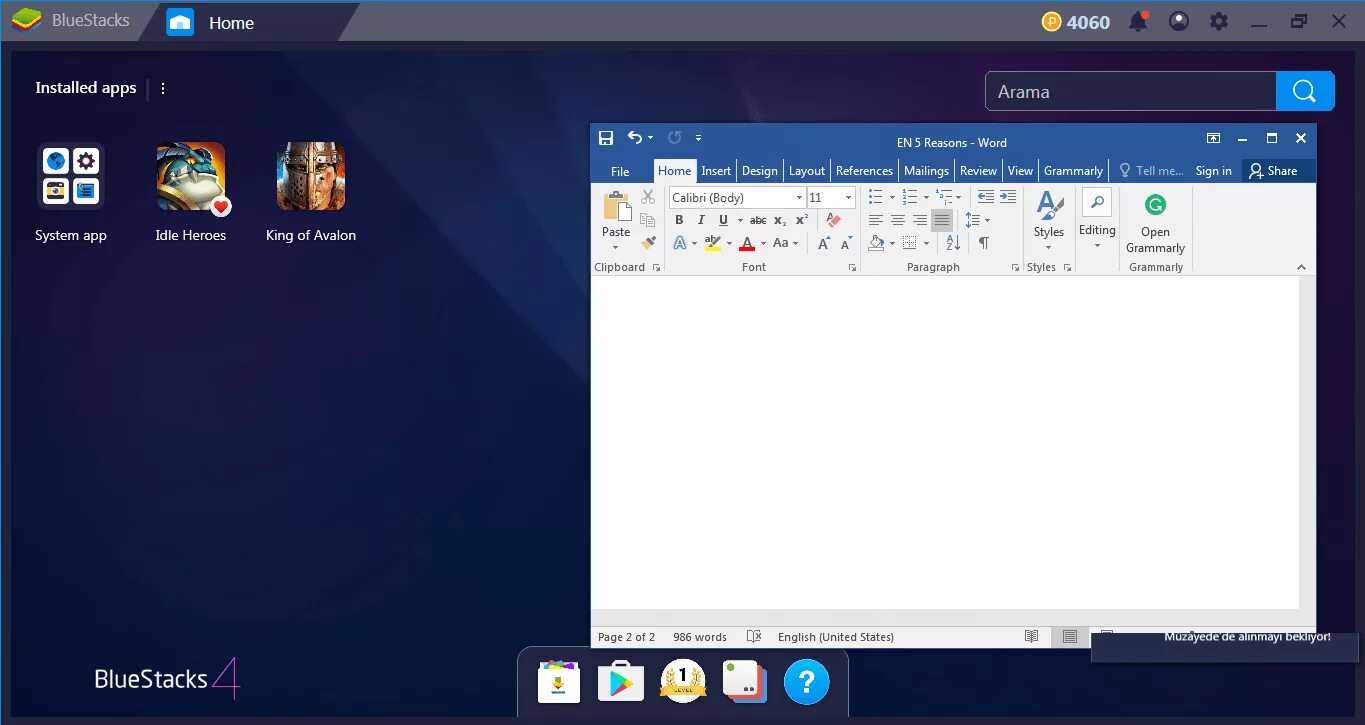1365x725 pixels.
Task: Cut selection with scissors icon in Word
Action: point(648,197)
